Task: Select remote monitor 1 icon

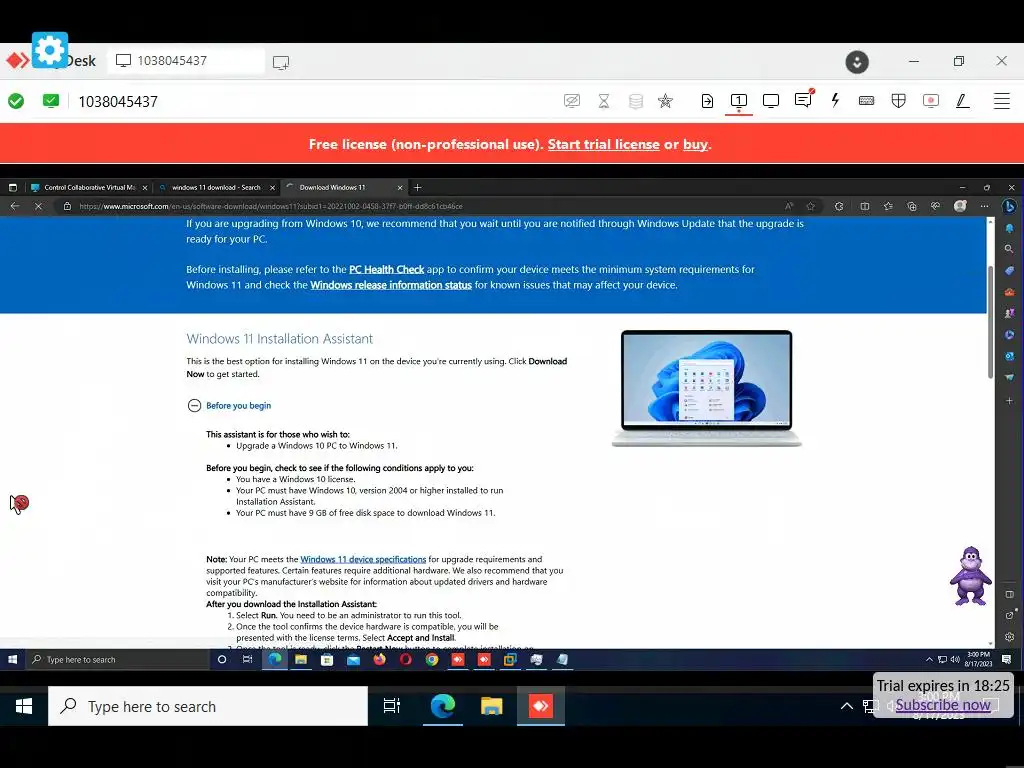Action: [739, 101]
